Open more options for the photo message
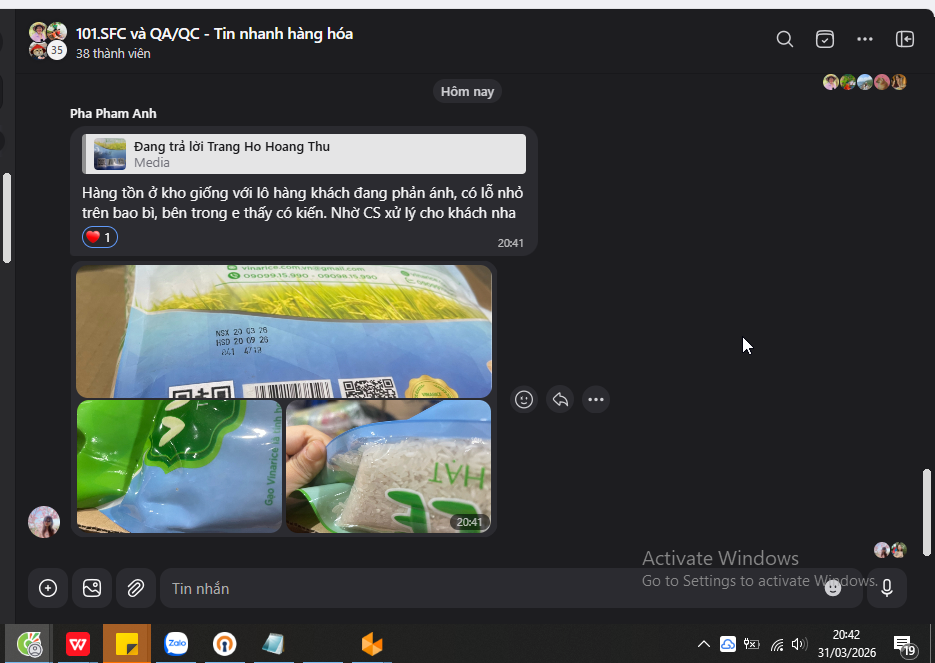The height and width of the screenshot is (663, 935). click(596, 399)
